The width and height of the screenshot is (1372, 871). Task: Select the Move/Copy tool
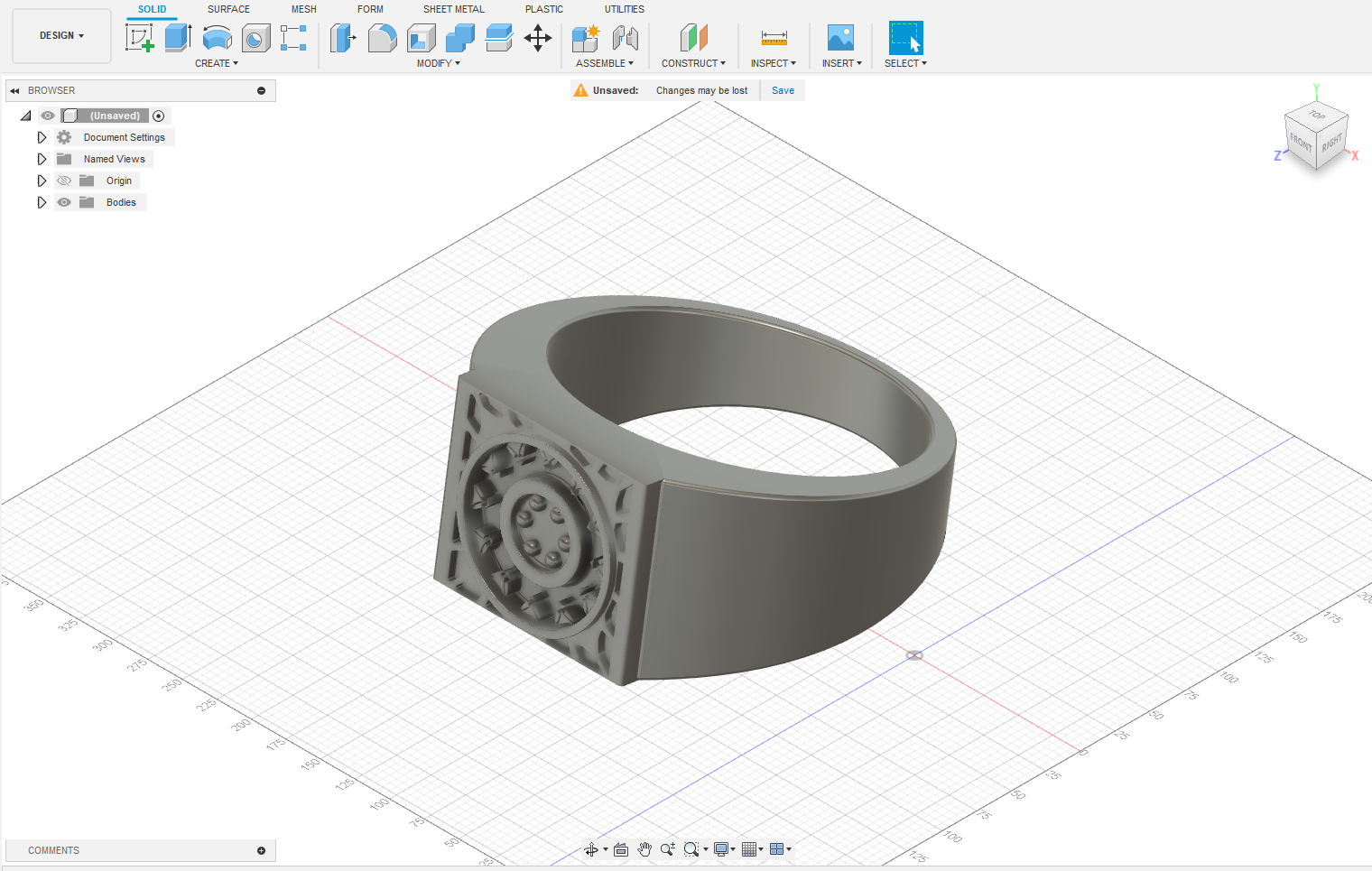538,38
